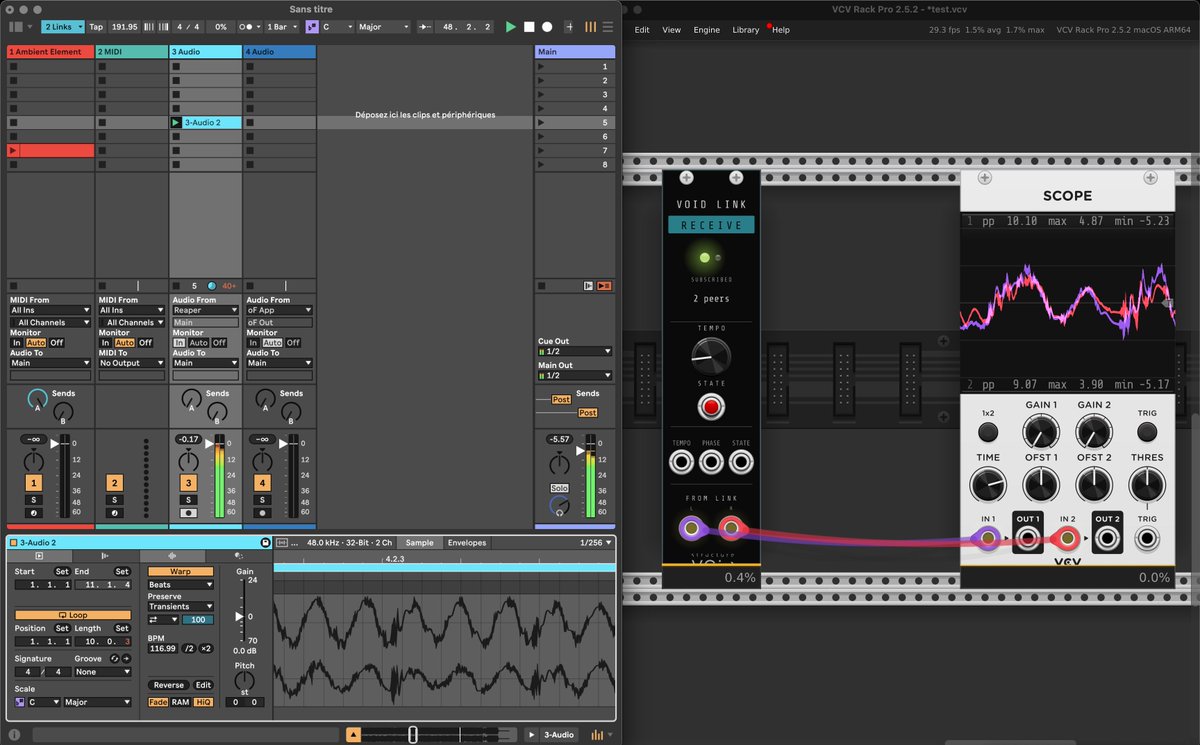The width and height of the screenshot is (1200, 745).
Task: Open track 4 oF App input dropdown
Action: point(279,310)
